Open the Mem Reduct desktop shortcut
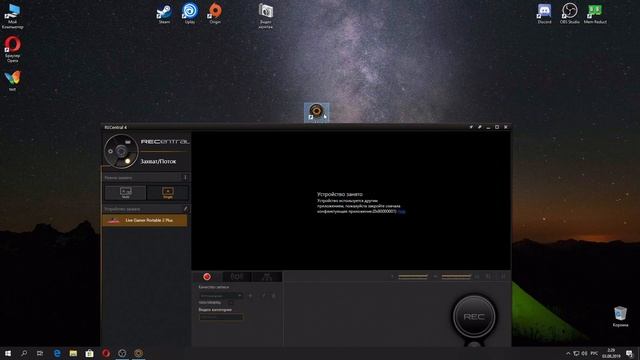Viewport: 640px width, 360px height. (595, 14)
